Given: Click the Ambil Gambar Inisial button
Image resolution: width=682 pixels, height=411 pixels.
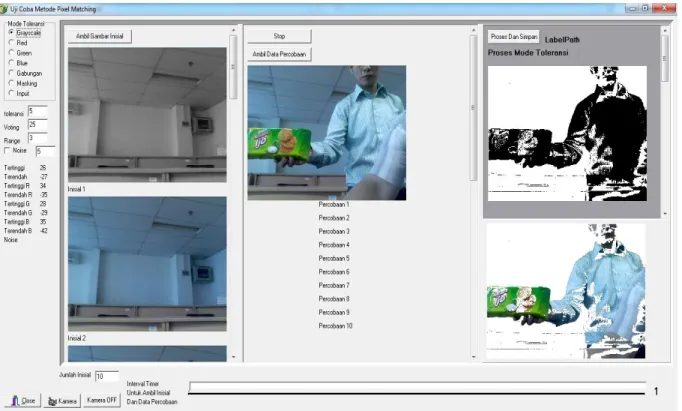Looking at the screenshot, I should [x=100, y=37].
